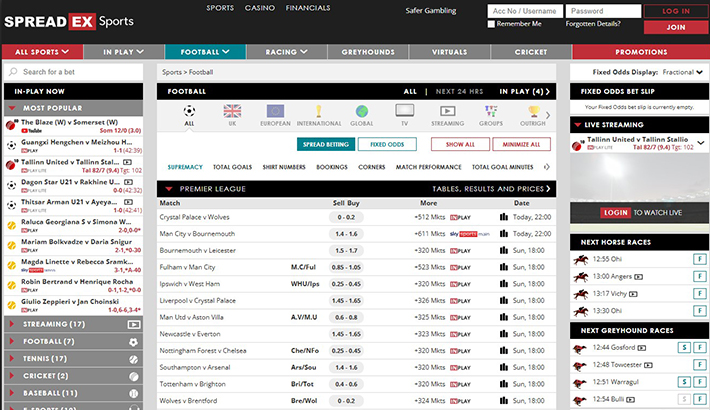Click the video icon next to Tallinn United in-play row
Image resolution: width=710 pixels, height=410 pixels.
[x=128, y=162]
